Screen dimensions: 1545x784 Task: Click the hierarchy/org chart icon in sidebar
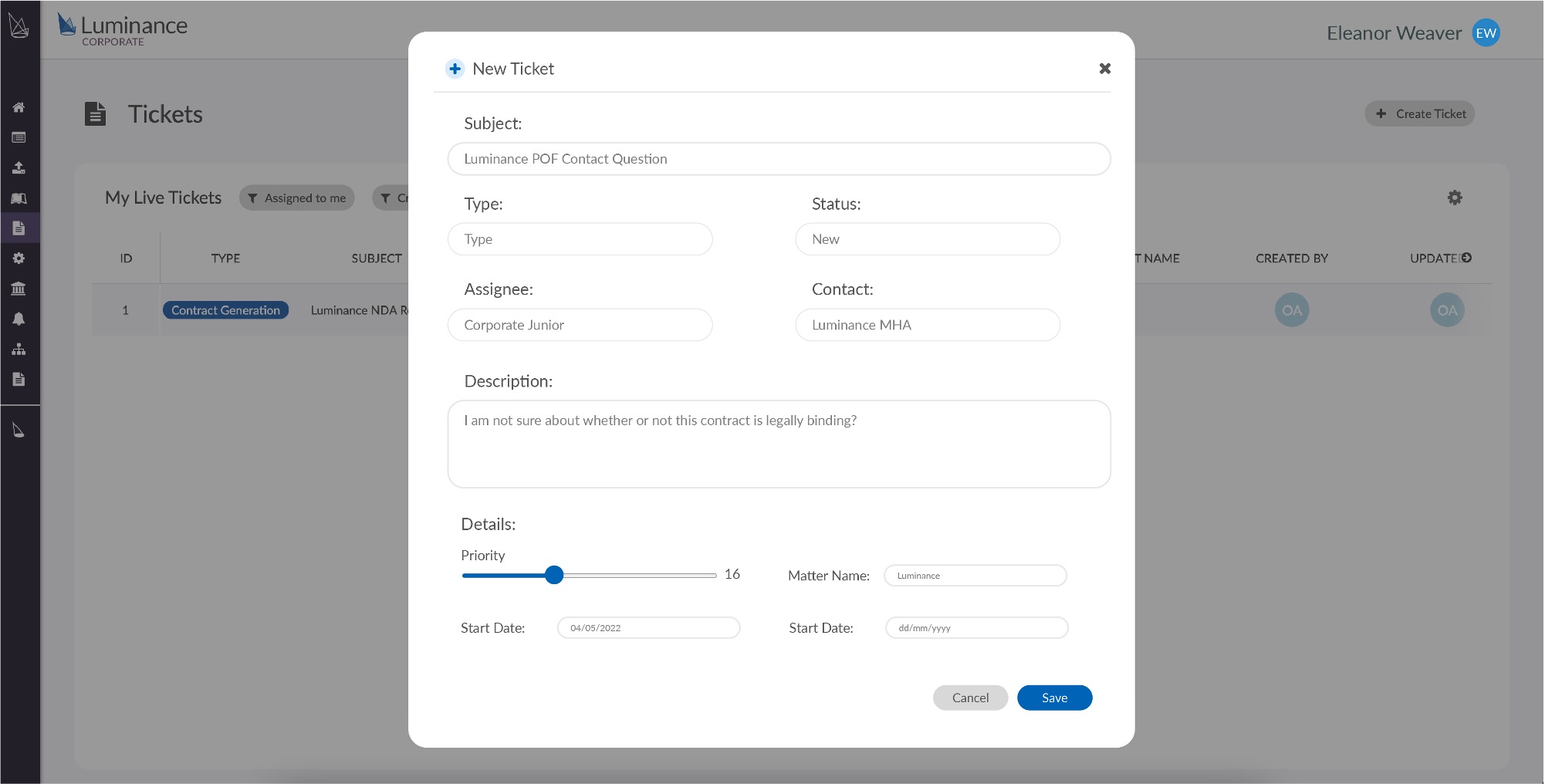point(19,349)
